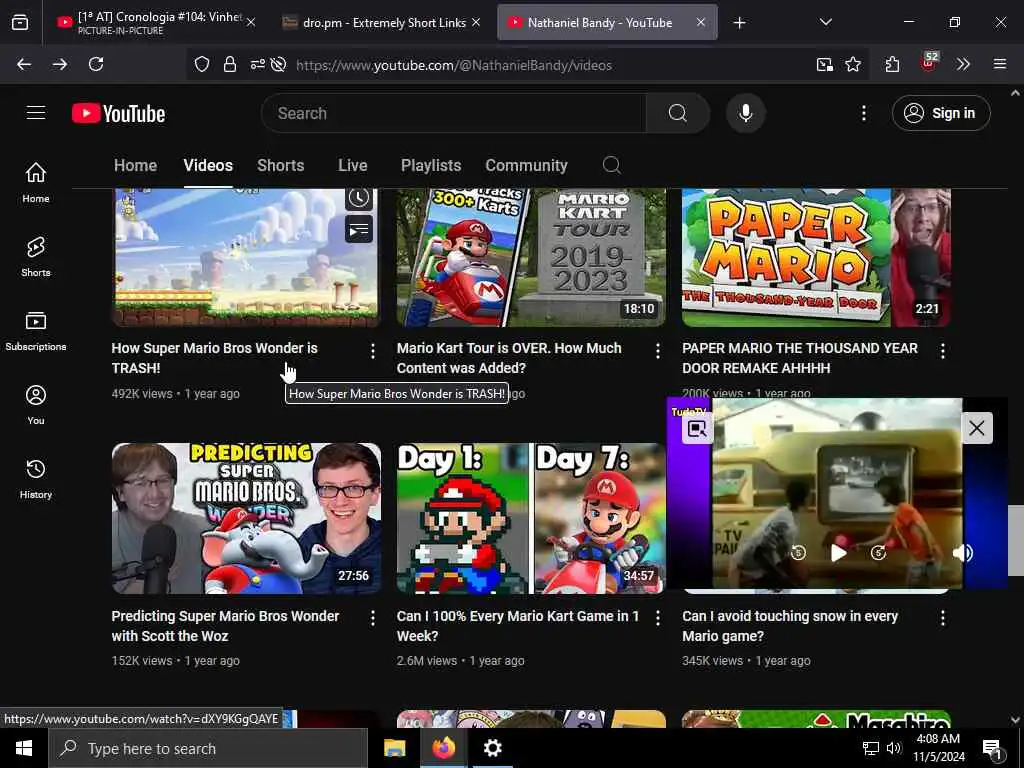Image resolution: width=1024 pixels, height=768 pixels.
Task: Open the Firefox extensions puzzle icon
Action: 892,64
